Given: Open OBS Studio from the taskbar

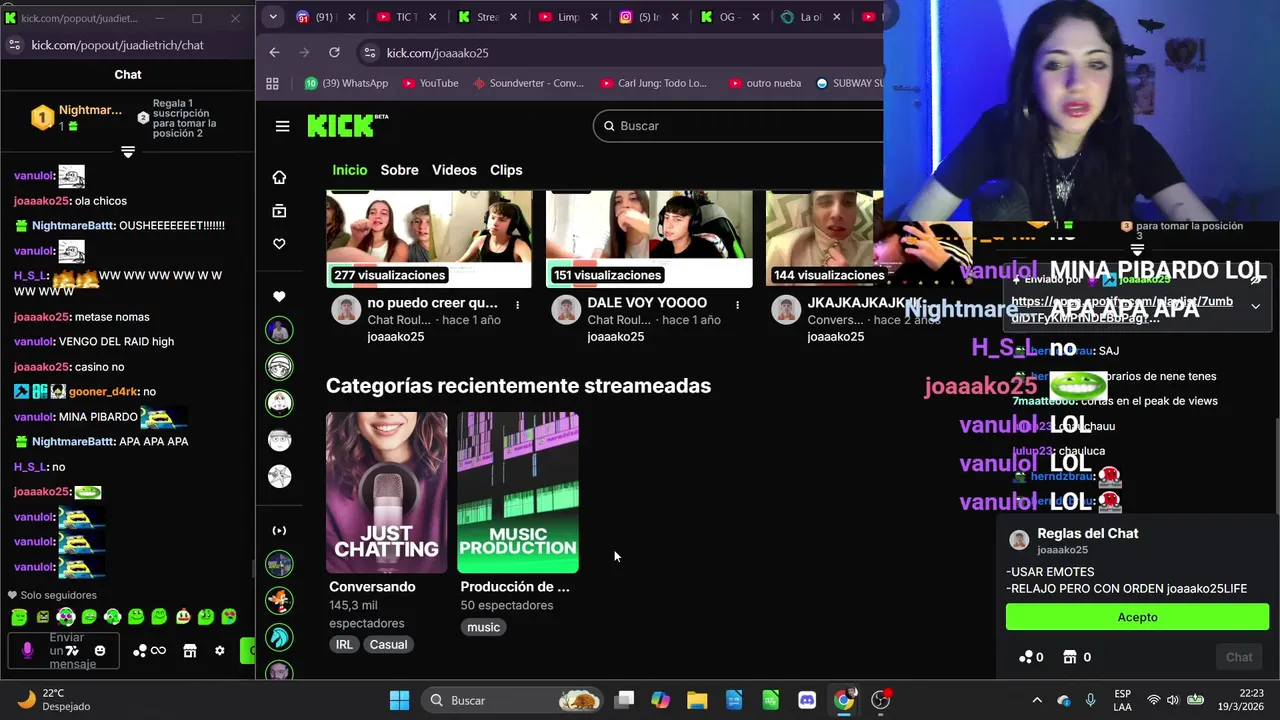Looking at the screenshot, I should [880, 700].
